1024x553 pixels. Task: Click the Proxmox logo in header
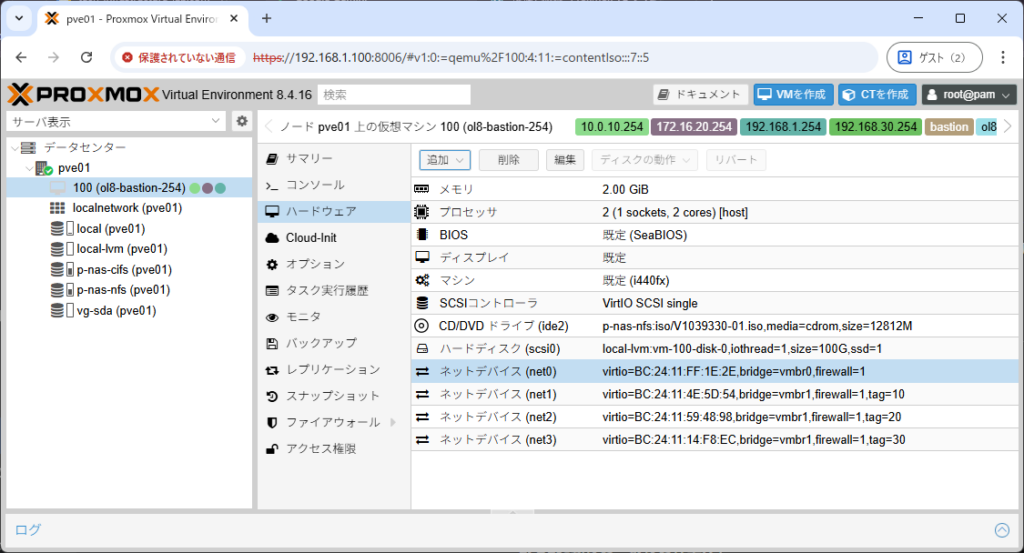[x=83, y=95]
